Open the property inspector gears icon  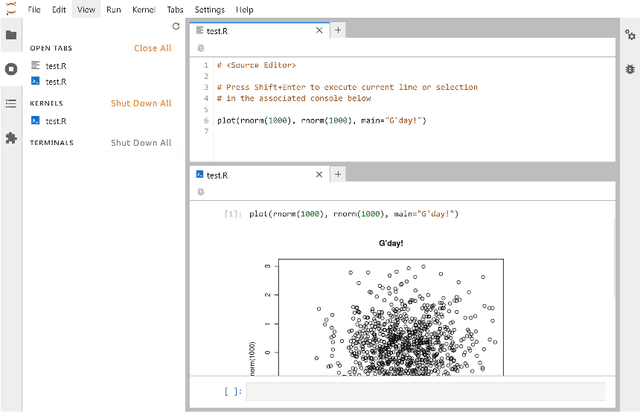[629, 35]
